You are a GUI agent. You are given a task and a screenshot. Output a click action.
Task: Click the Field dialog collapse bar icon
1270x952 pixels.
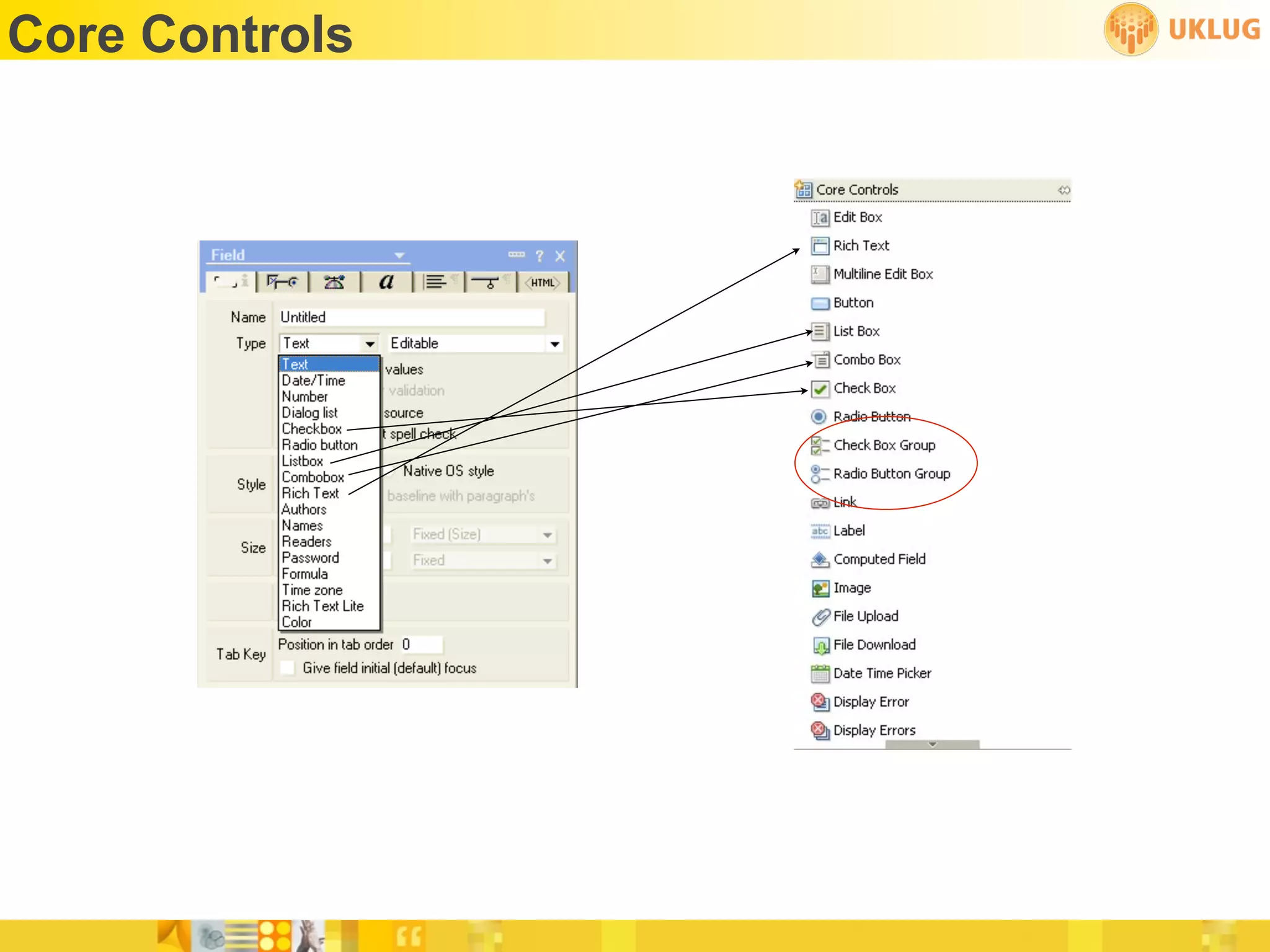tap(517, 254)
